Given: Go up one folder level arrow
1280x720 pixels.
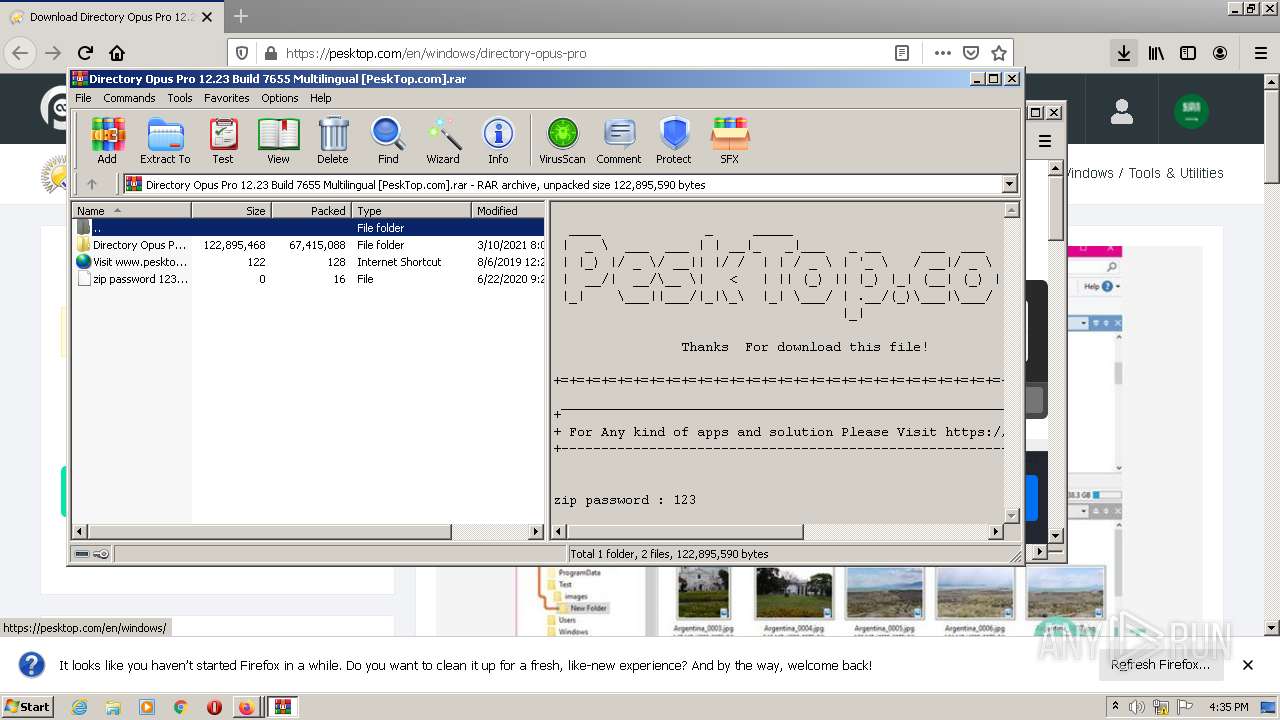Looking at the screenshot, I should (x=92, y=184).
